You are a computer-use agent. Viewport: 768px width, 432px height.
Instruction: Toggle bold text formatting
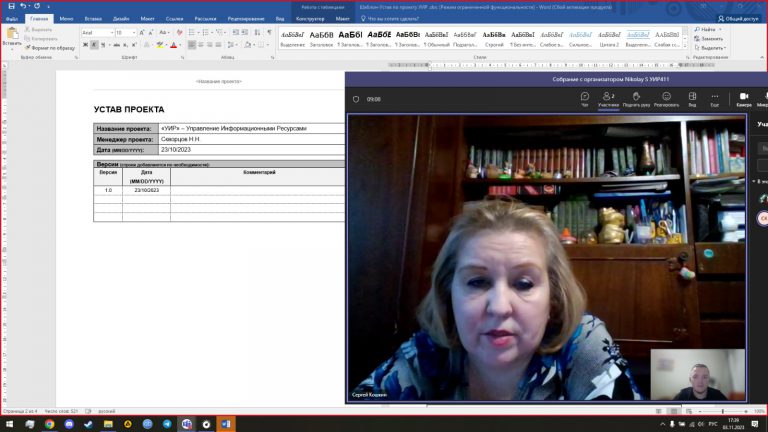pyautogui.click(x=85, y=45)
